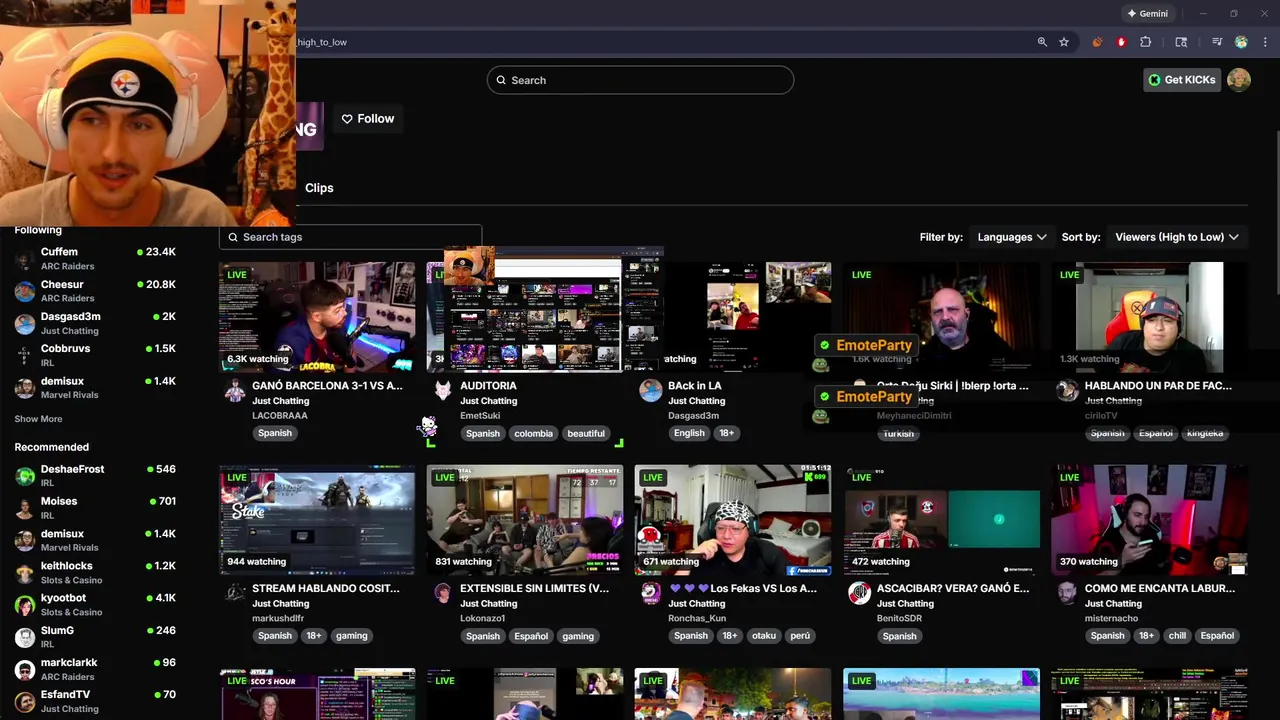Screen dimensions: 1280x720
Task: Select beautiful tag under AUDITORIA
Action: [x=586, y=433]
